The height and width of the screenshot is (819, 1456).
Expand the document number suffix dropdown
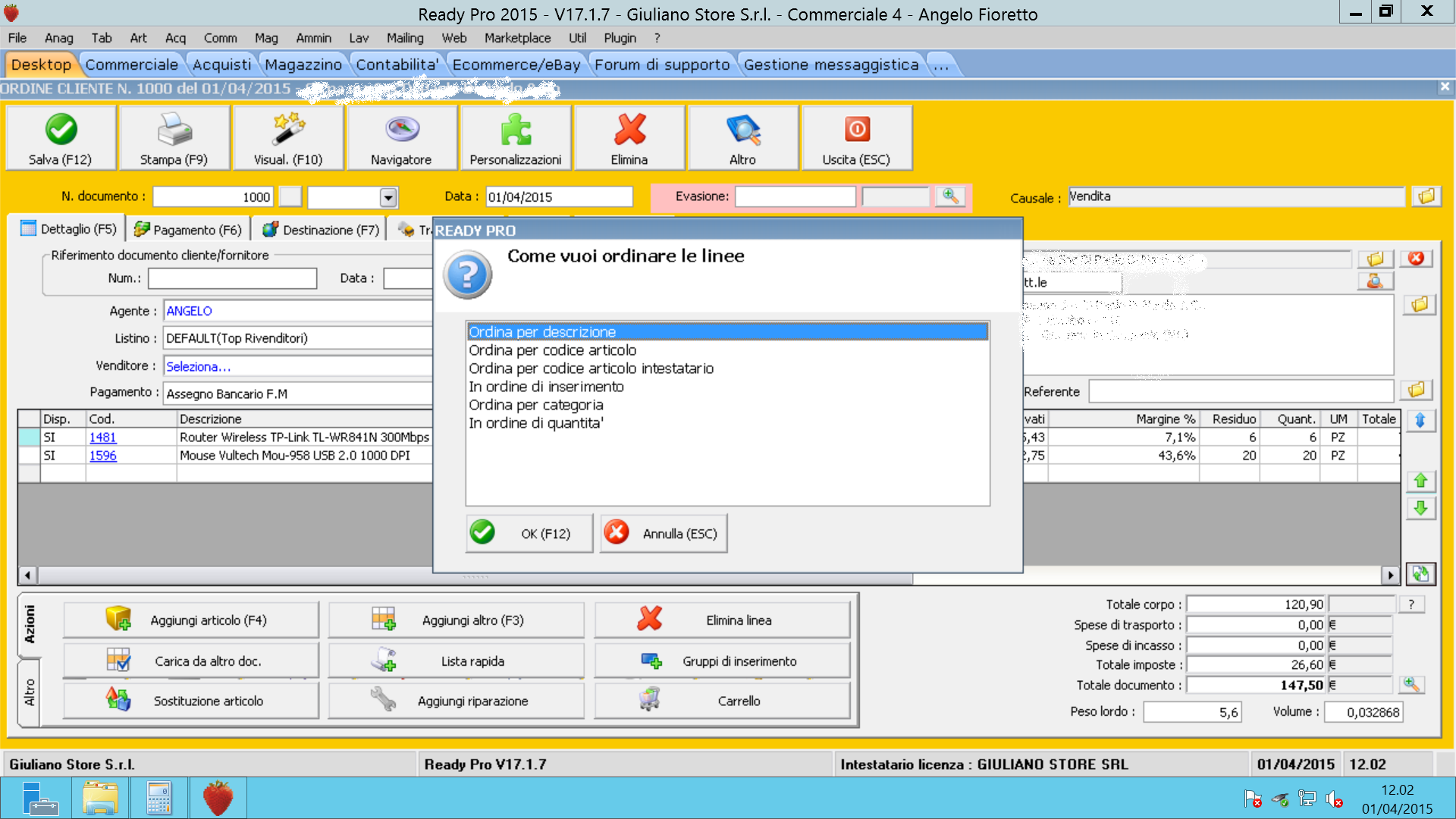388,197
